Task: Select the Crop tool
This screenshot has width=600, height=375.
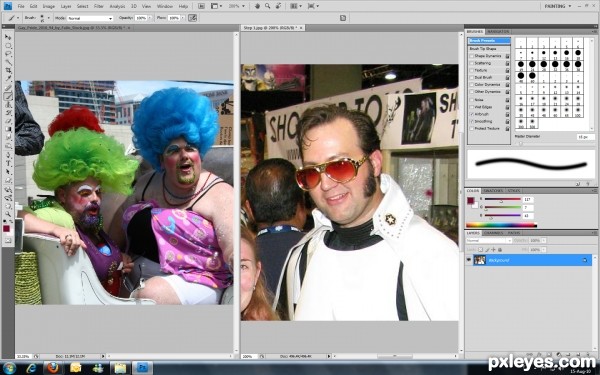Action: tap(8, 71)
